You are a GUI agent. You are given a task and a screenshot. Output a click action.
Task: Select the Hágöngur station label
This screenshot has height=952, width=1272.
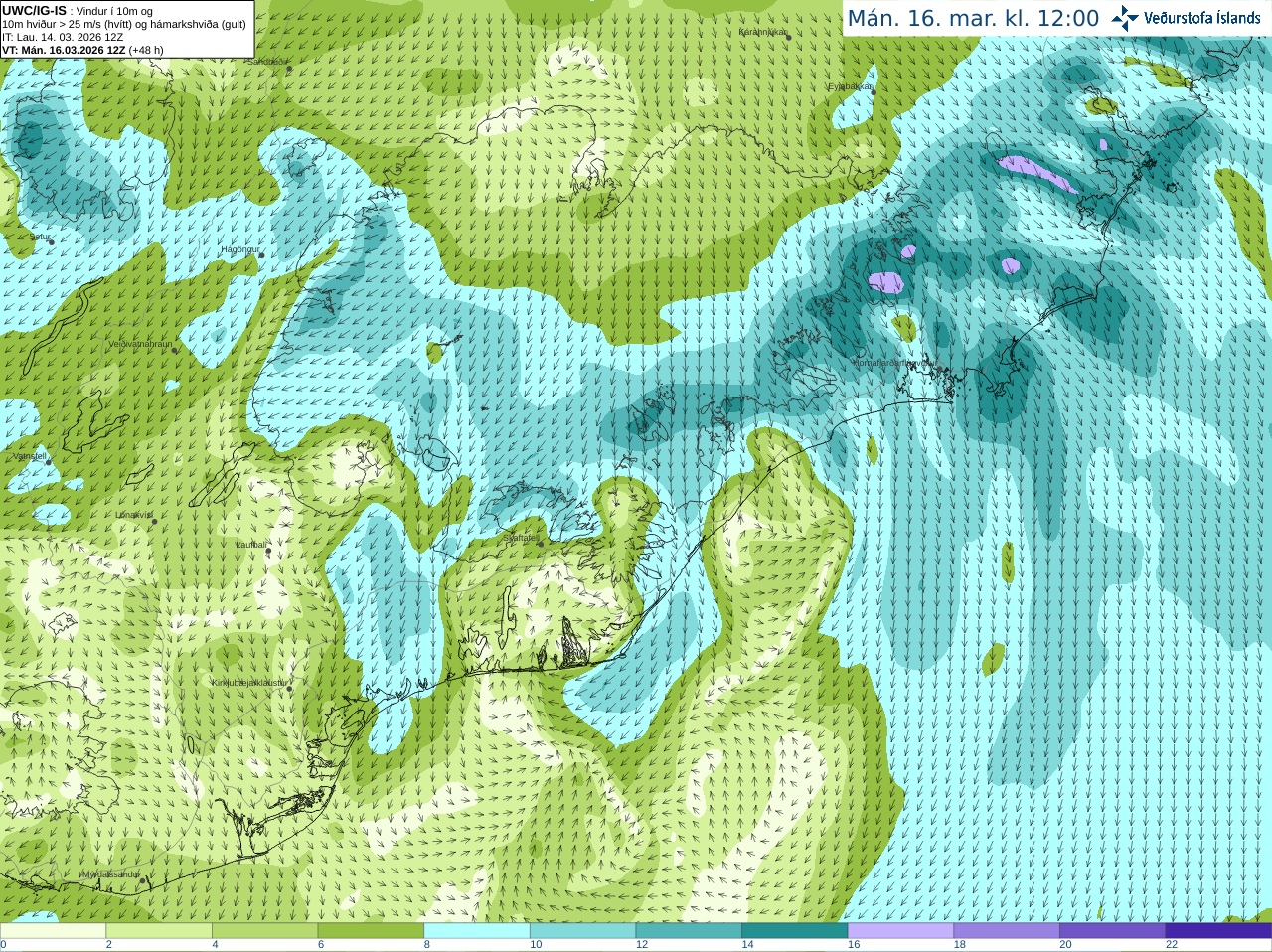pos(239,249)
